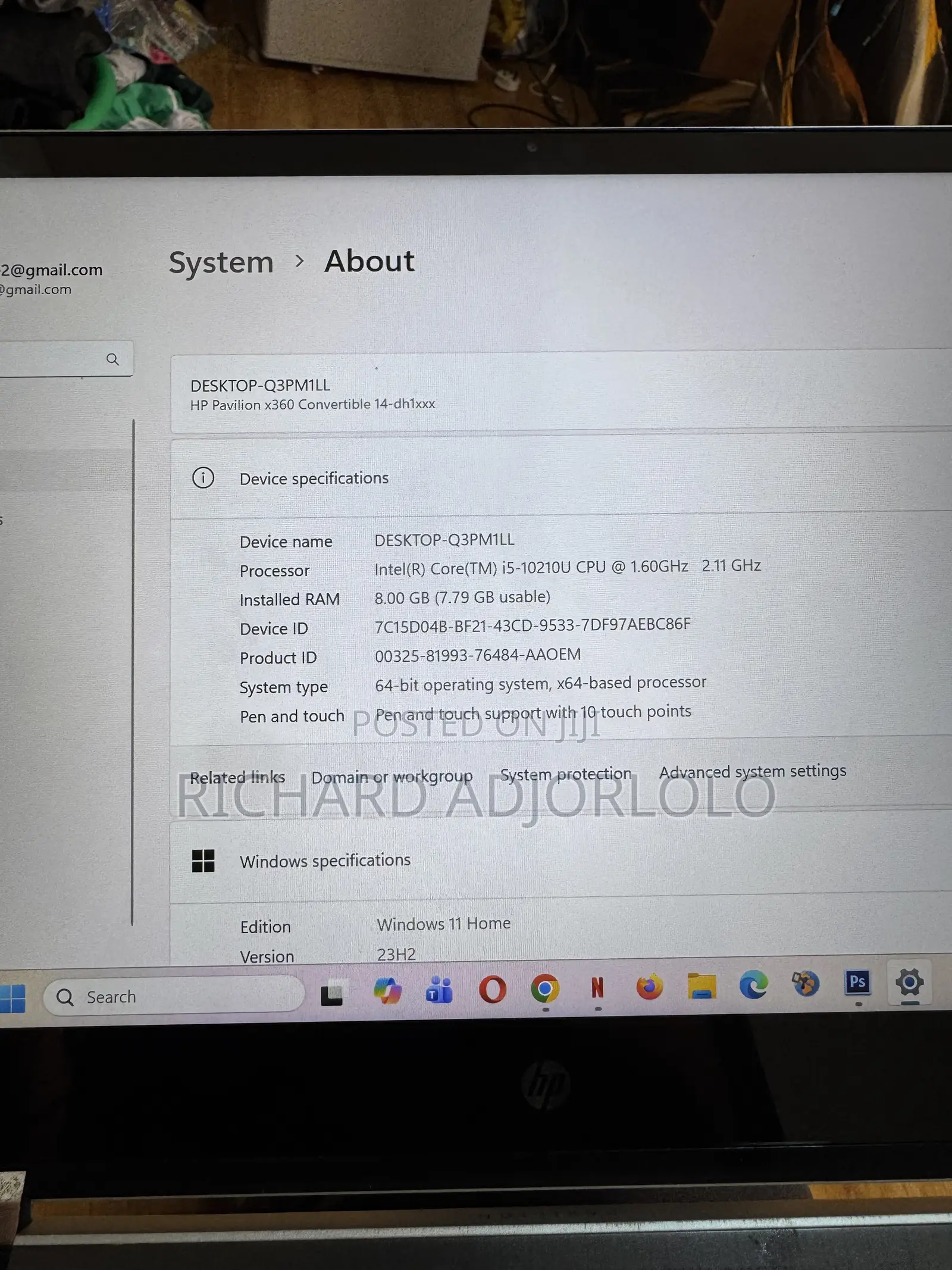This screenshot has height=1270, width=952.
Task: Select the 'Intel(R) Core(TM) i5-10210U' processor value
Action: (x=568, y=567)
